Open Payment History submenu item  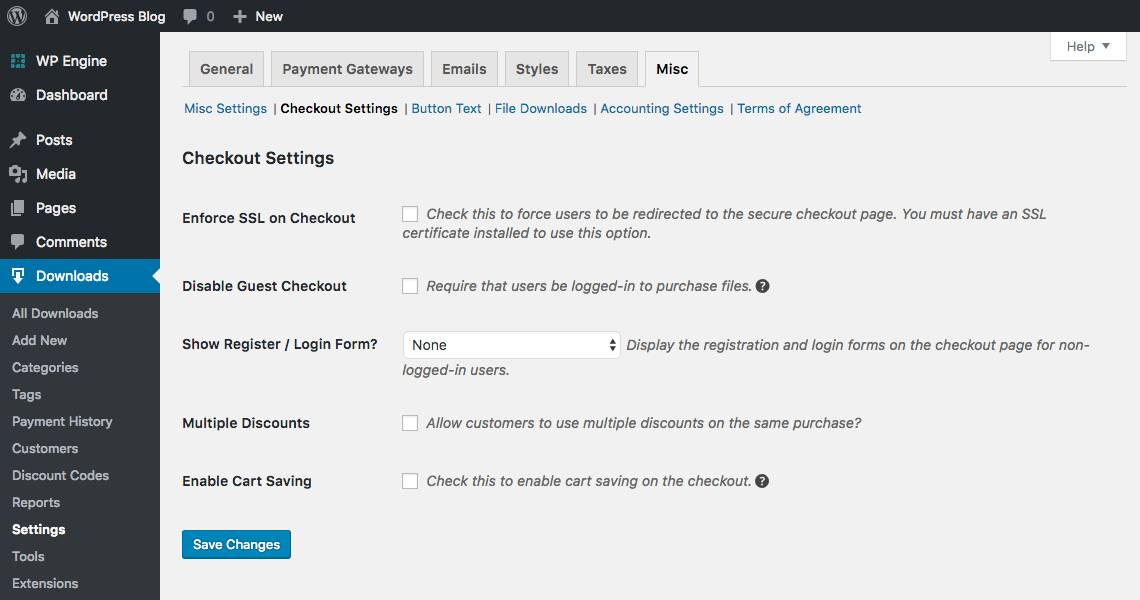[62, 421]
